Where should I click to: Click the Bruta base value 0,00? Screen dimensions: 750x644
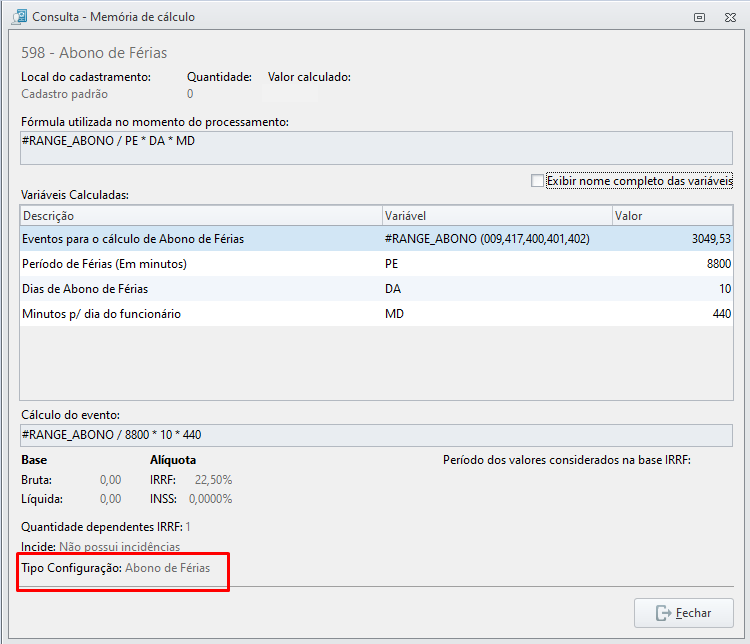click(x=110, y=480)
